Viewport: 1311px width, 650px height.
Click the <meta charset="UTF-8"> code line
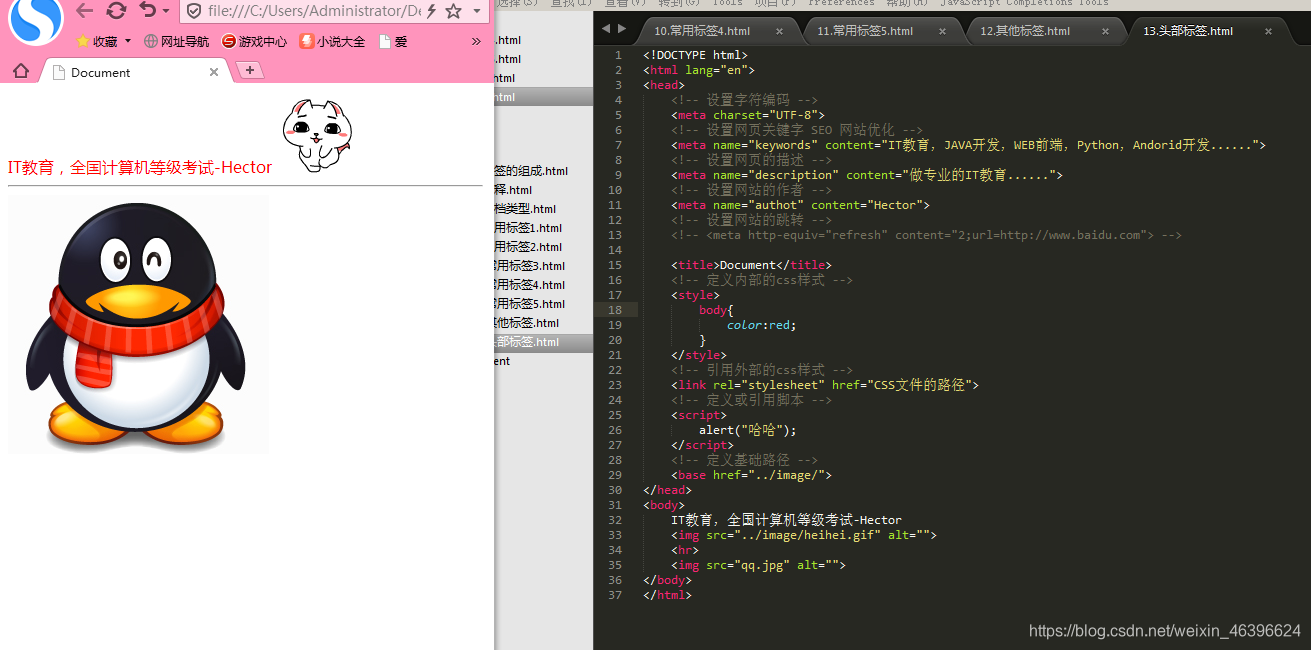click(748, 115)
